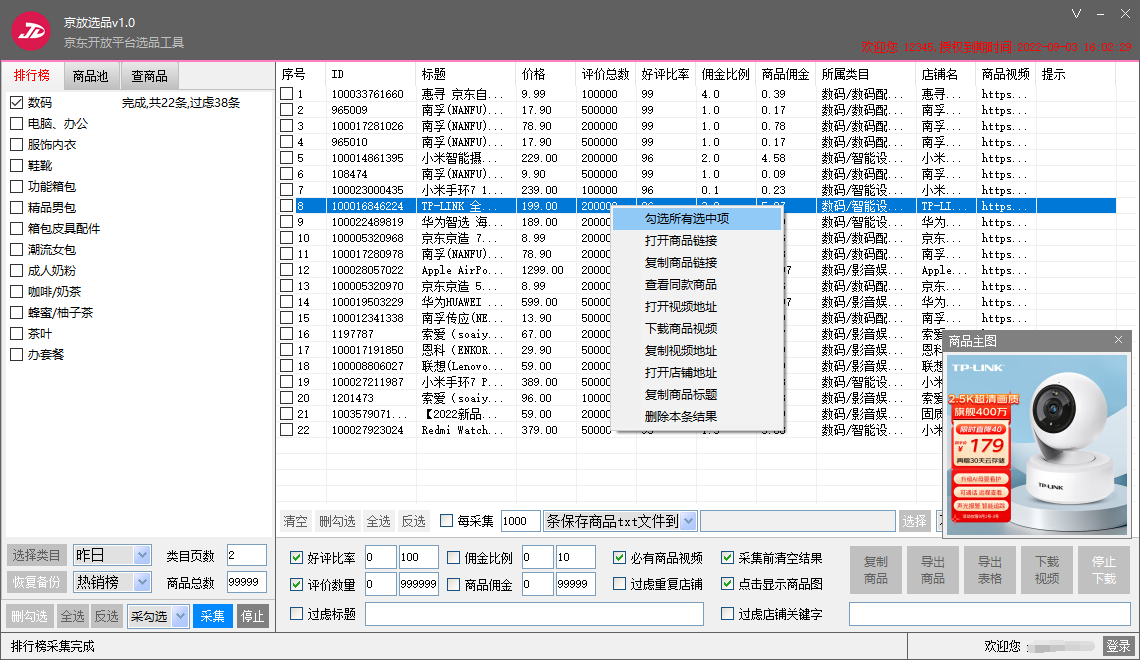Choose 下载商品视频 from context menu
The width and height of the screenshot is (1140, 660).
point(697,329)
